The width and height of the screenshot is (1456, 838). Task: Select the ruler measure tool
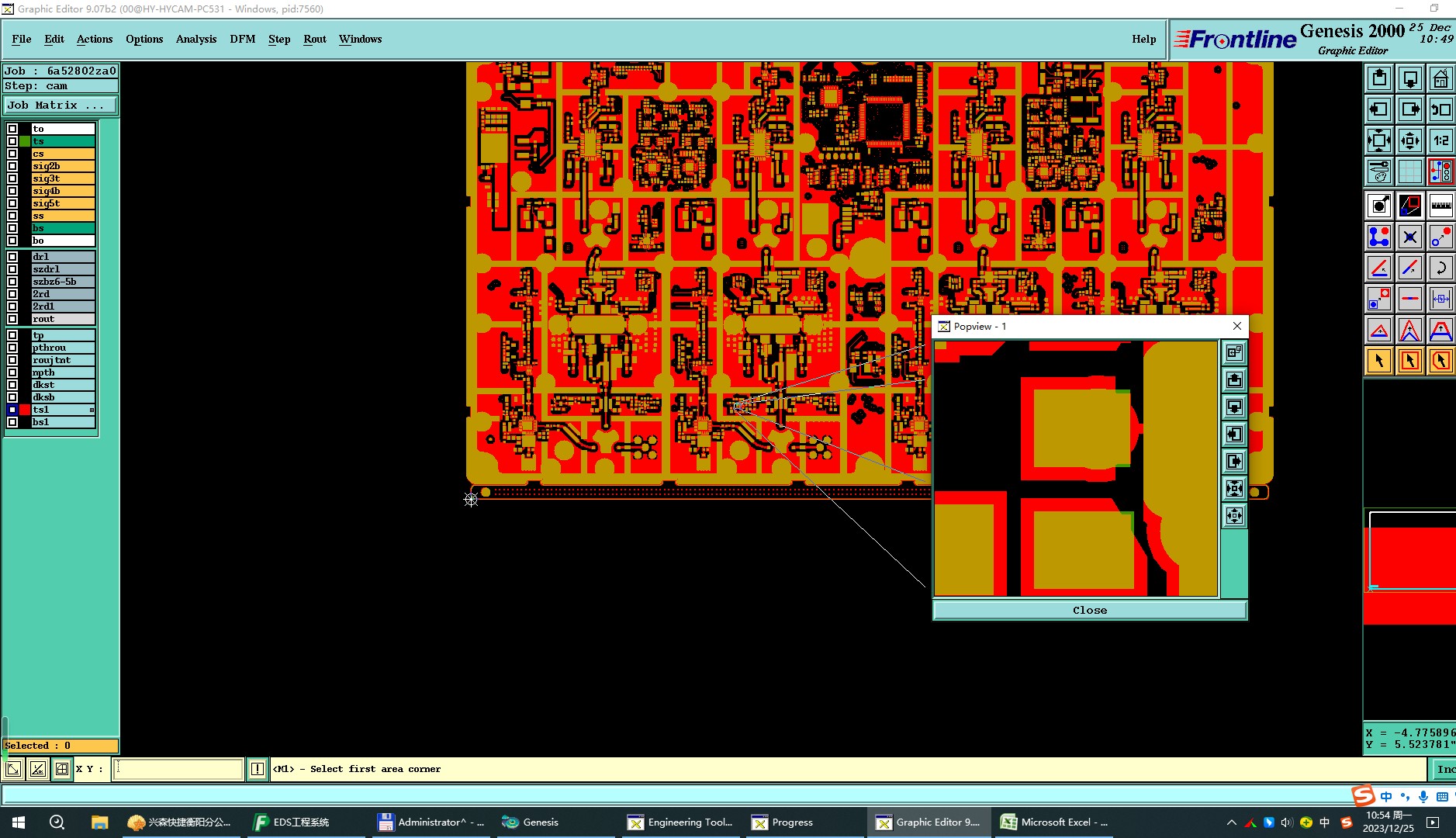[x=1440, y=206]
